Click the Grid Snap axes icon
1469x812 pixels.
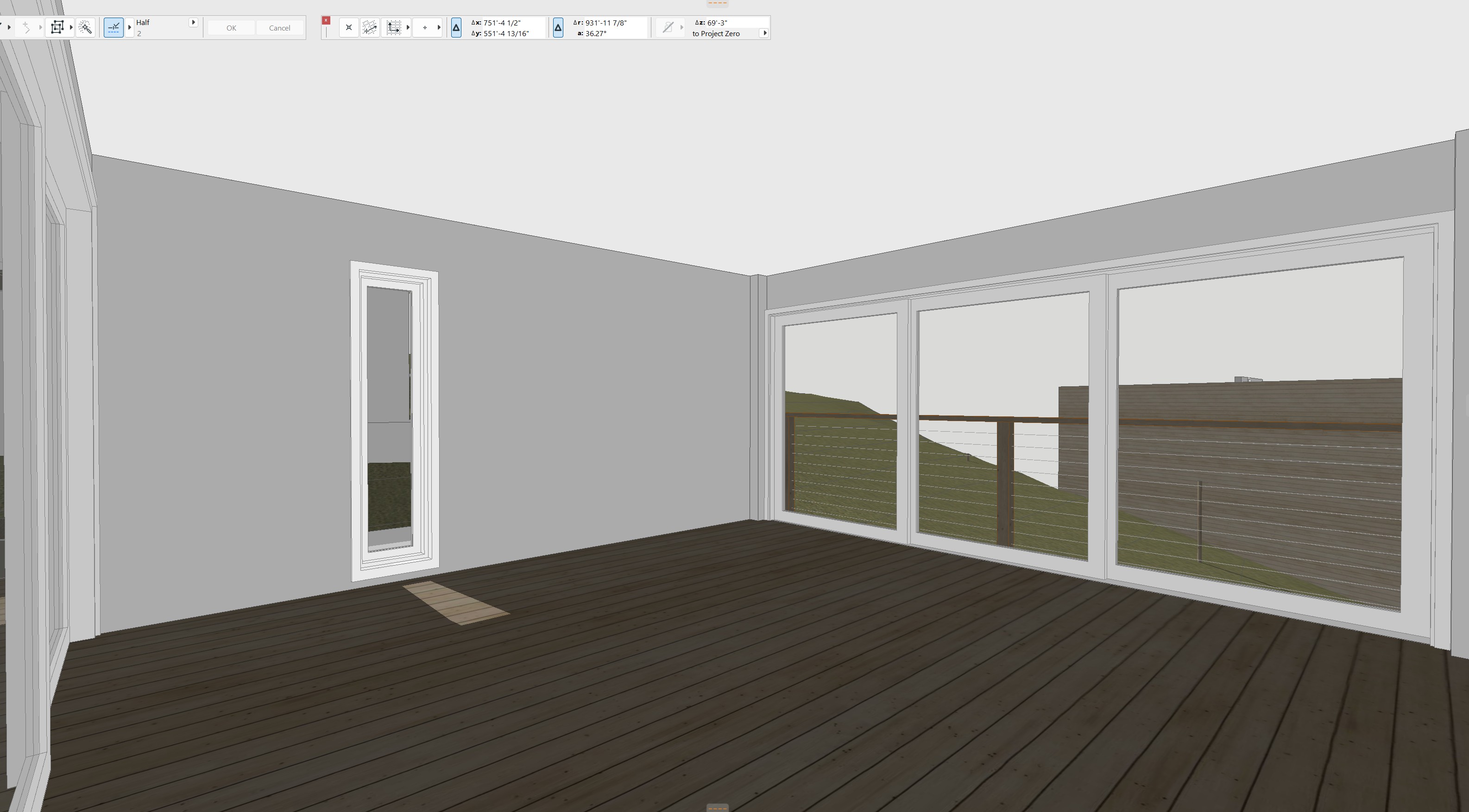click(x=393, y=27)
